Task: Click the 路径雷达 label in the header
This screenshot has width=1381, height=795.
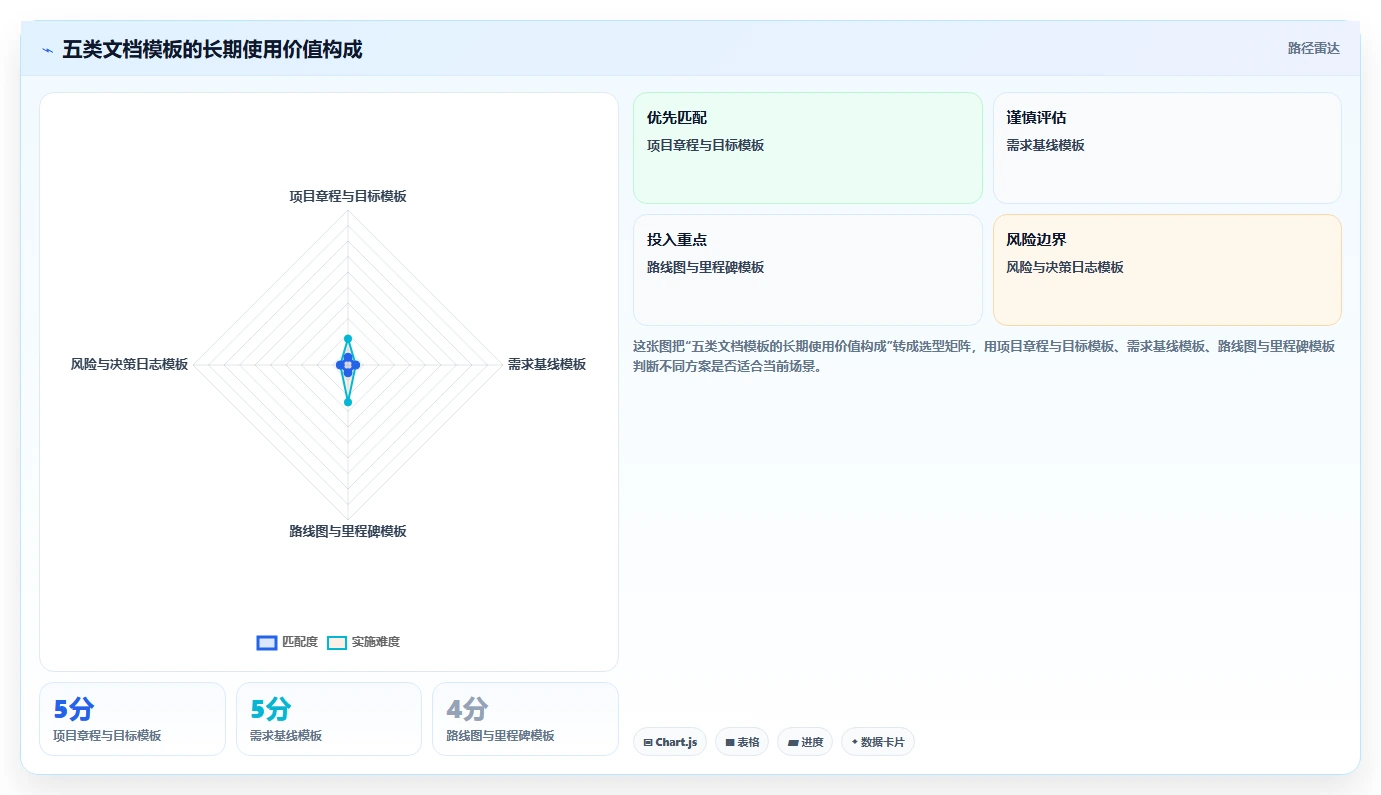Action: coord(1314,48)
